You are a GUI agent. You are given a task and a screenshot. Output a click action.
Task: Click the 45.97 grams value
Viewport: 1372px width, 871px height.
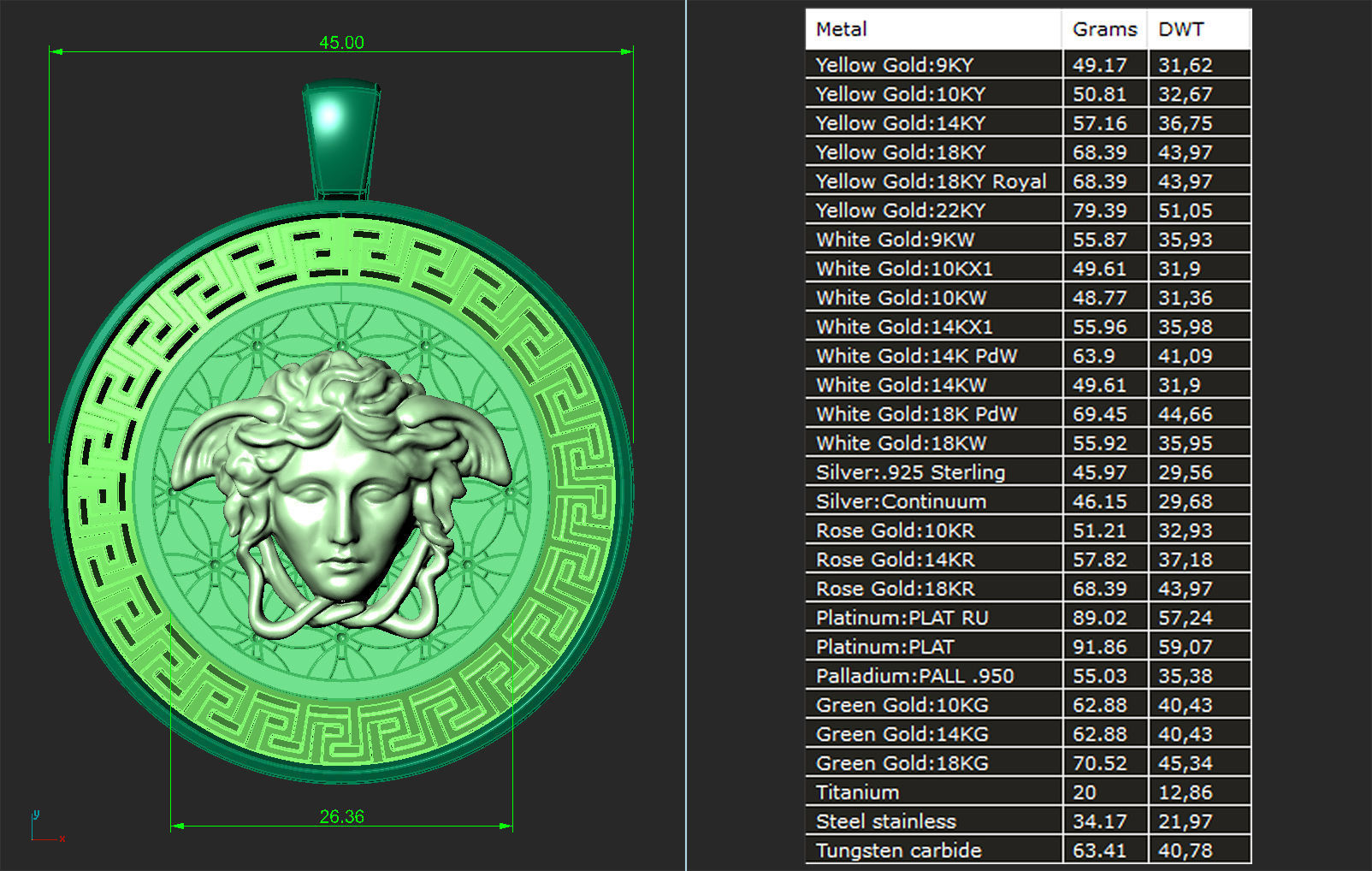click(x=1100, y=472)
